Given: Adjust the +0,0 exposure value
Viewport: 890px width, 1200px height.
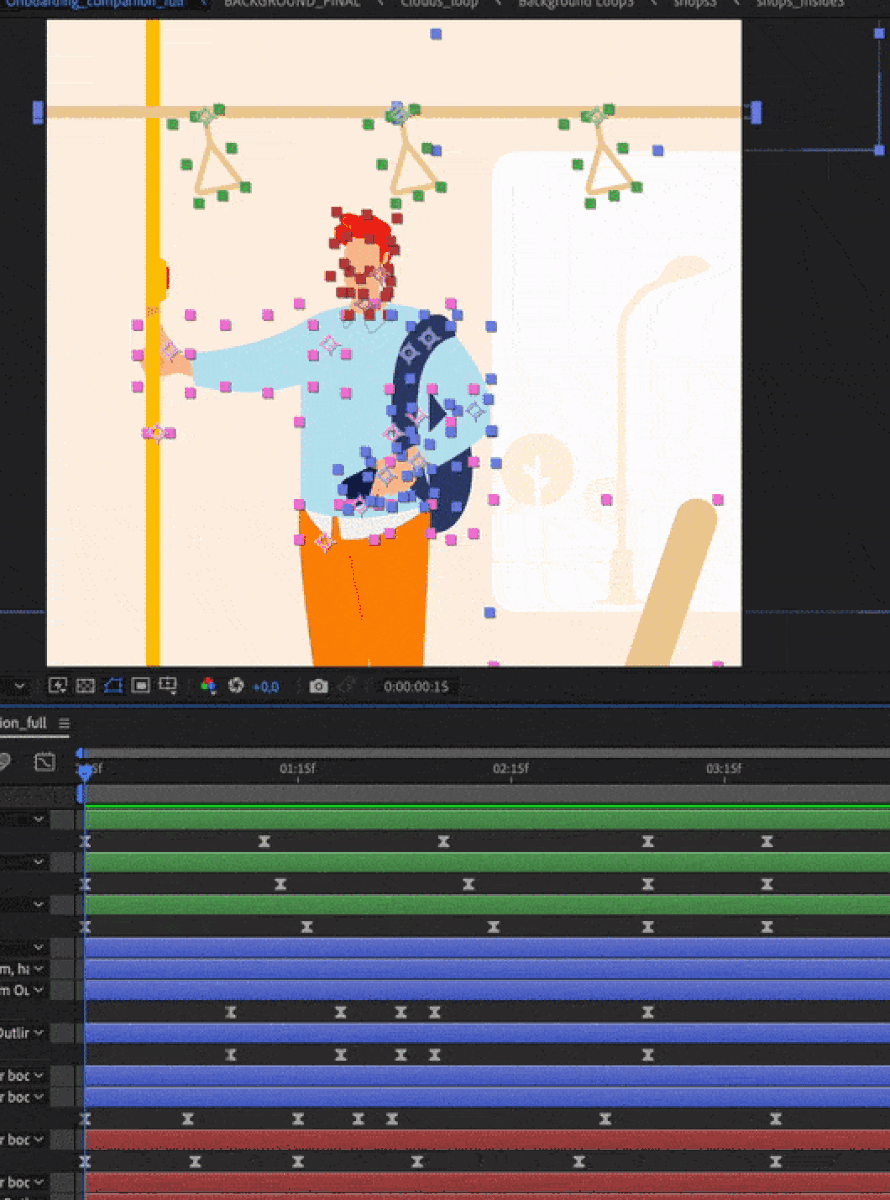Looking at the screenshot, I should 266,687.
